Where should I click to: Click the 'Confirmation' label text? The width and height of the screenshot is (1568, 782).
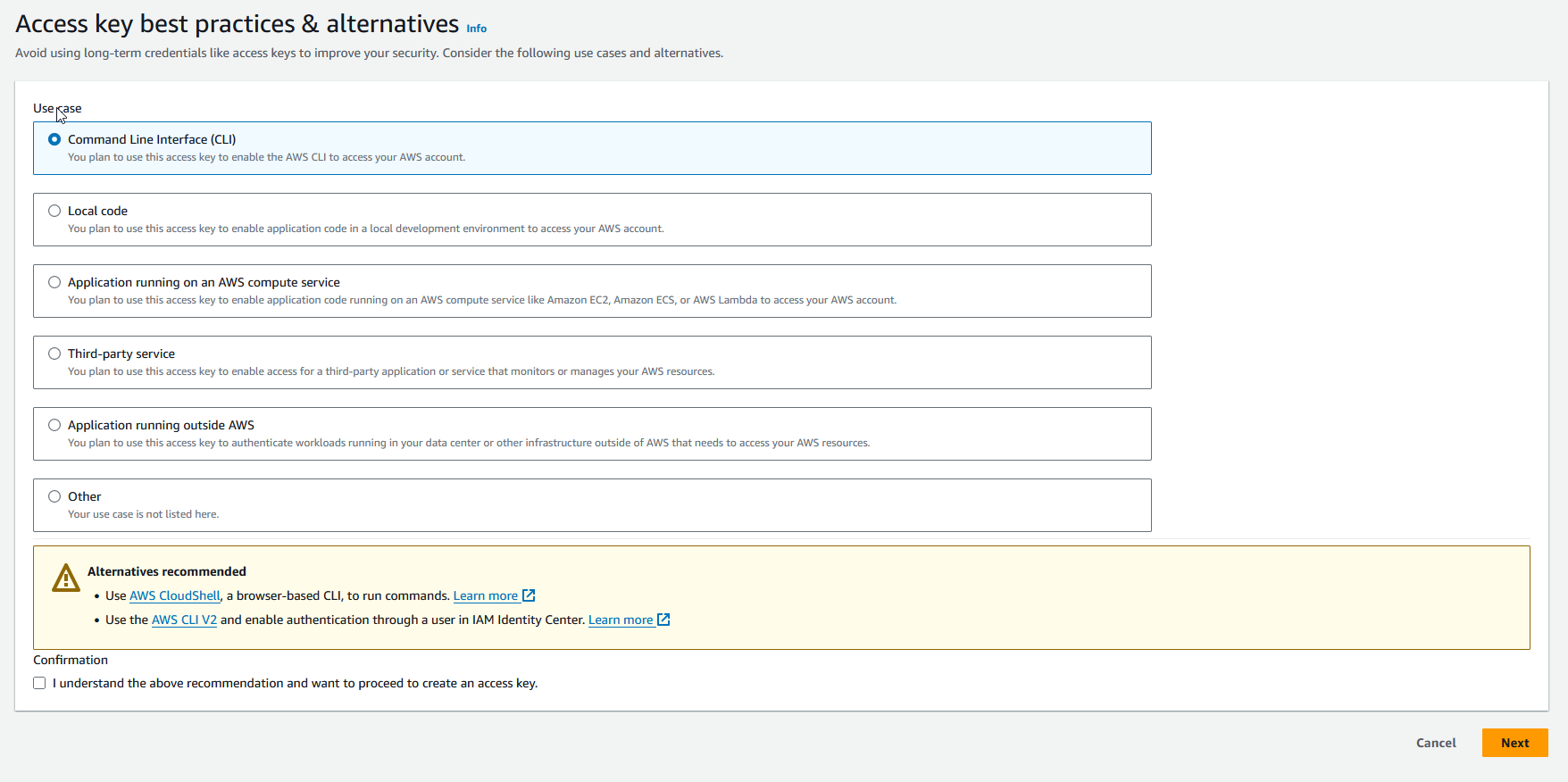pos(71,660)
